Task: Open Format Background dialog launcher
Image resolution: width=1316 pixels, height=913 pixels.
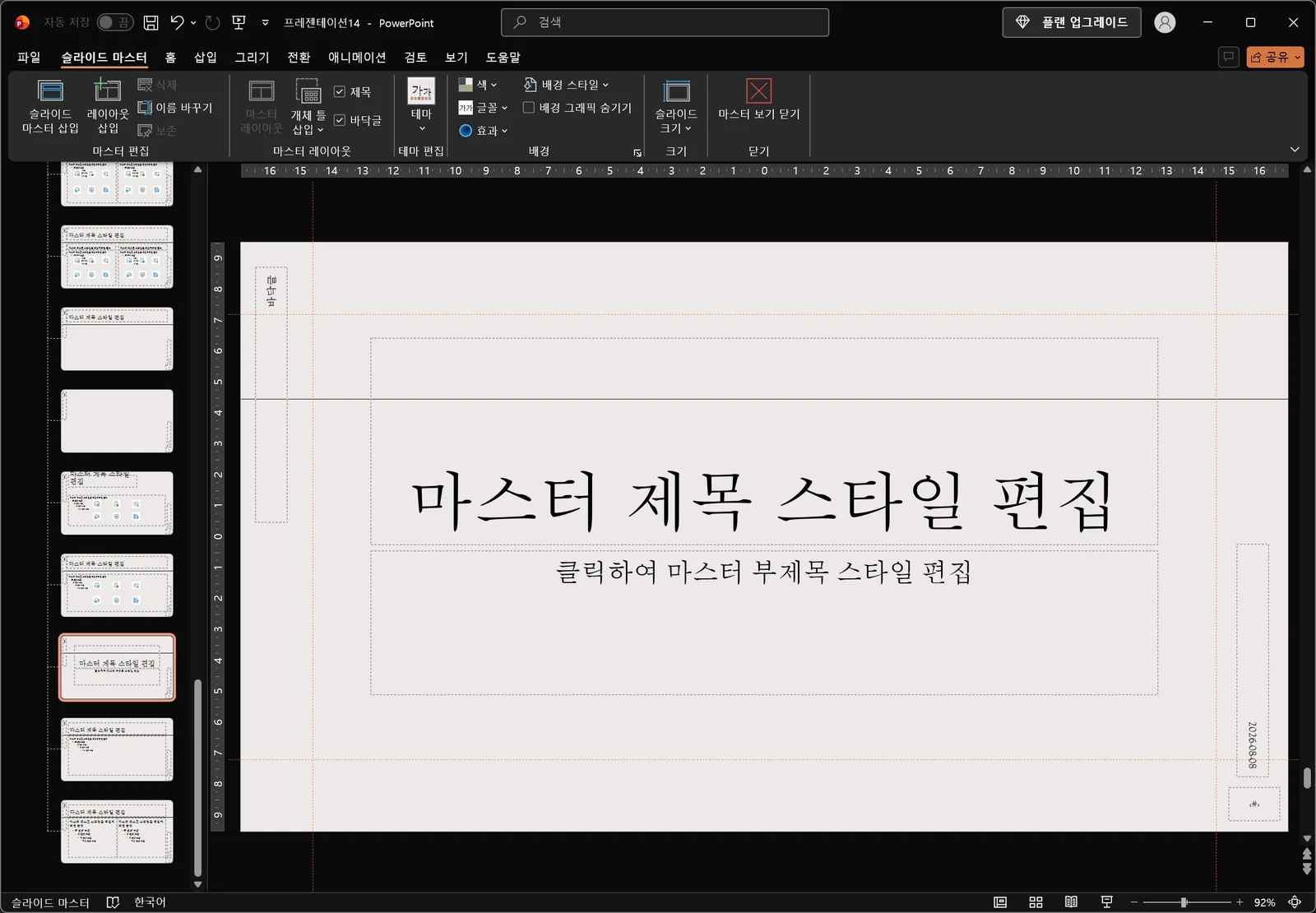Action: point(637,153)
